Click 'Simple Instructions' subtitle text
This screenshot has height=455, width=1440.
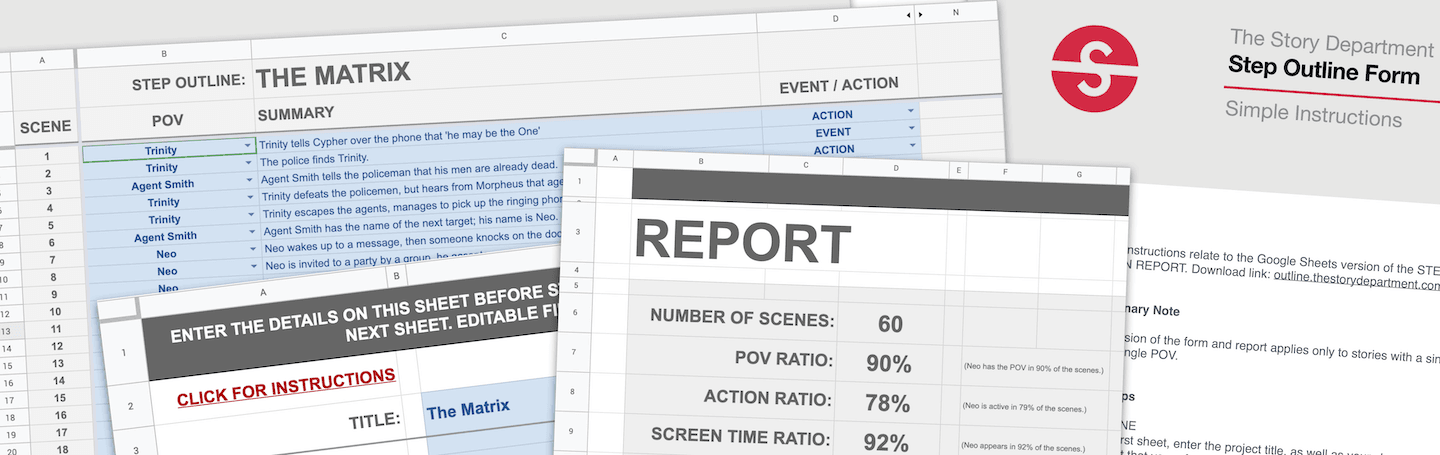(x=1314, y=114)
